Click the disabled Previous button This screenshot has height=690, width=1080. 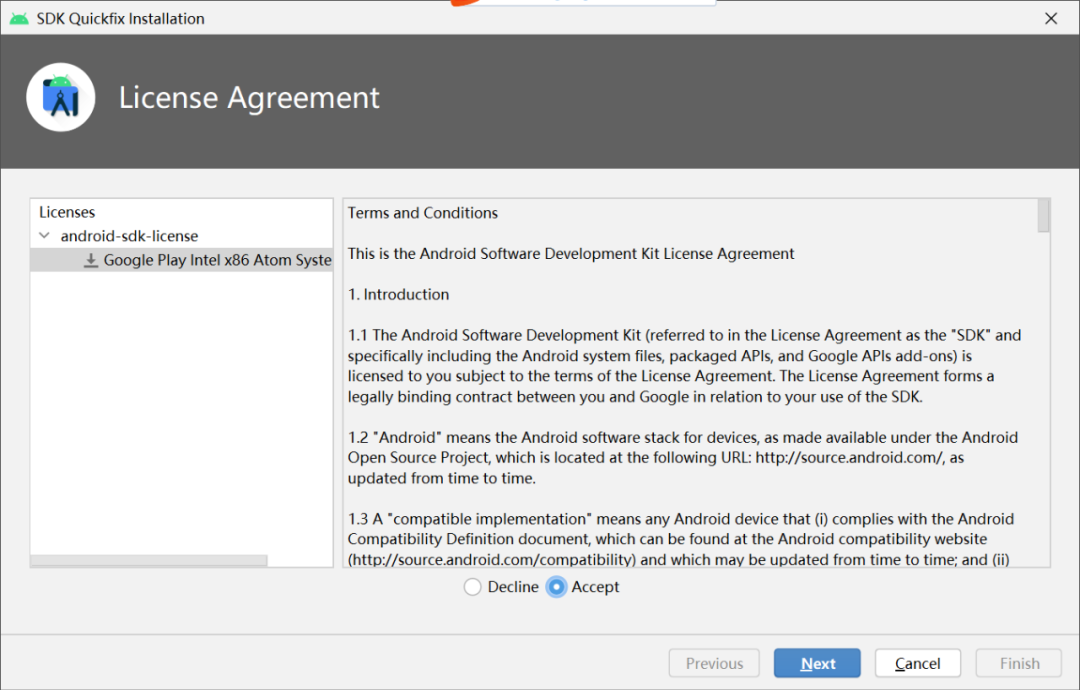click(x=714, y=663)
